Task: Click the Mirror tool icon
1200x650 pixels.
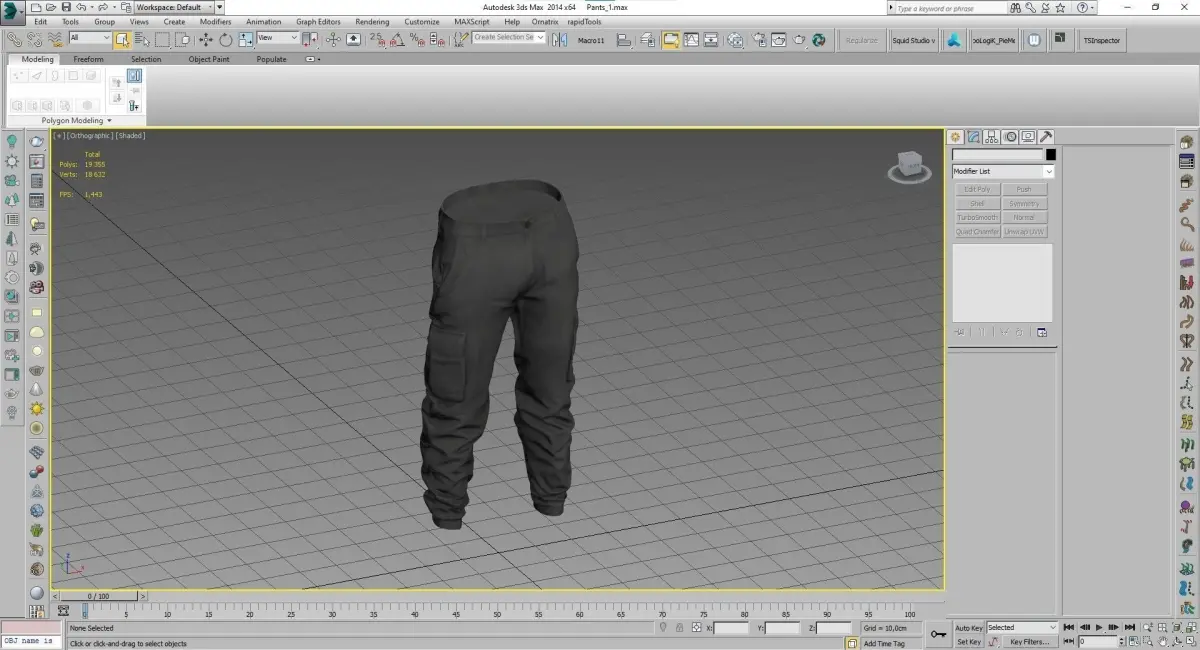Action: pos(558,40)
